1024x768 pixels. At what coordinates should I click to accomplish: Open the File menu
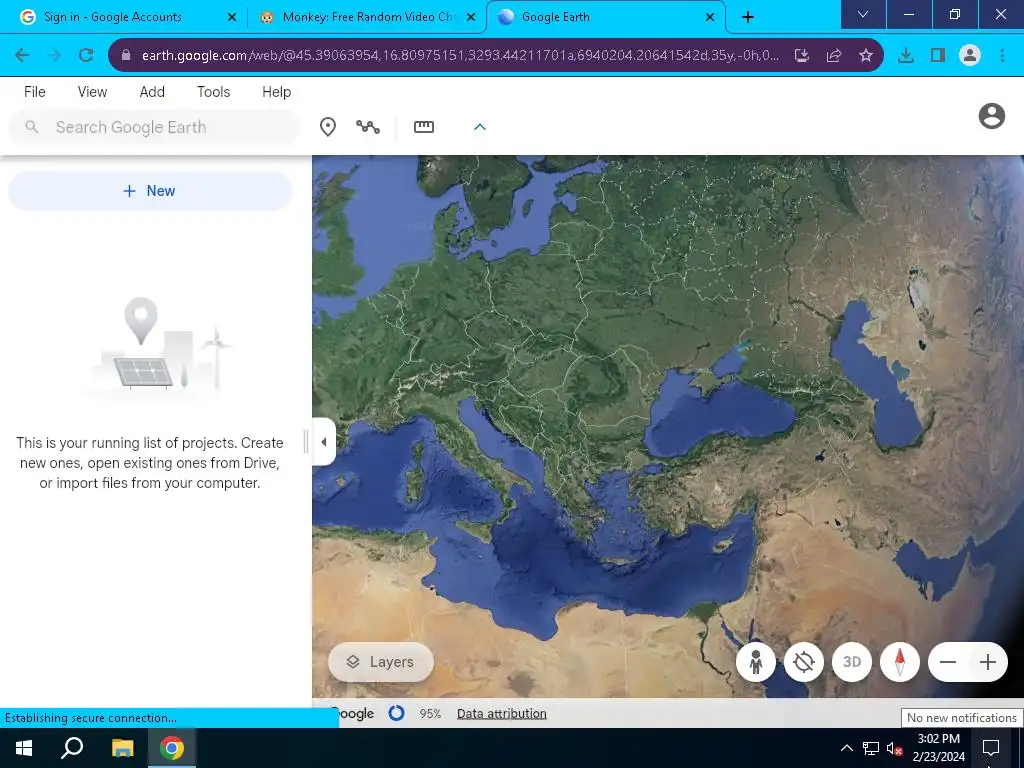(35, 92)
